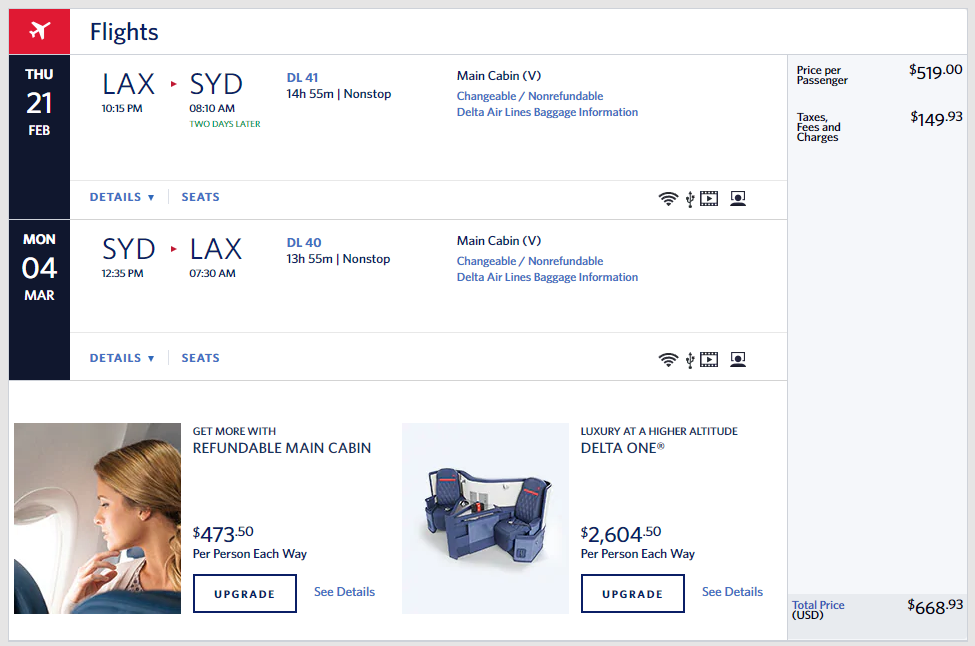Click video entertainment icon on DL 40 flight
This screenshot has height=646, width=975.
(x=709, y=359)
